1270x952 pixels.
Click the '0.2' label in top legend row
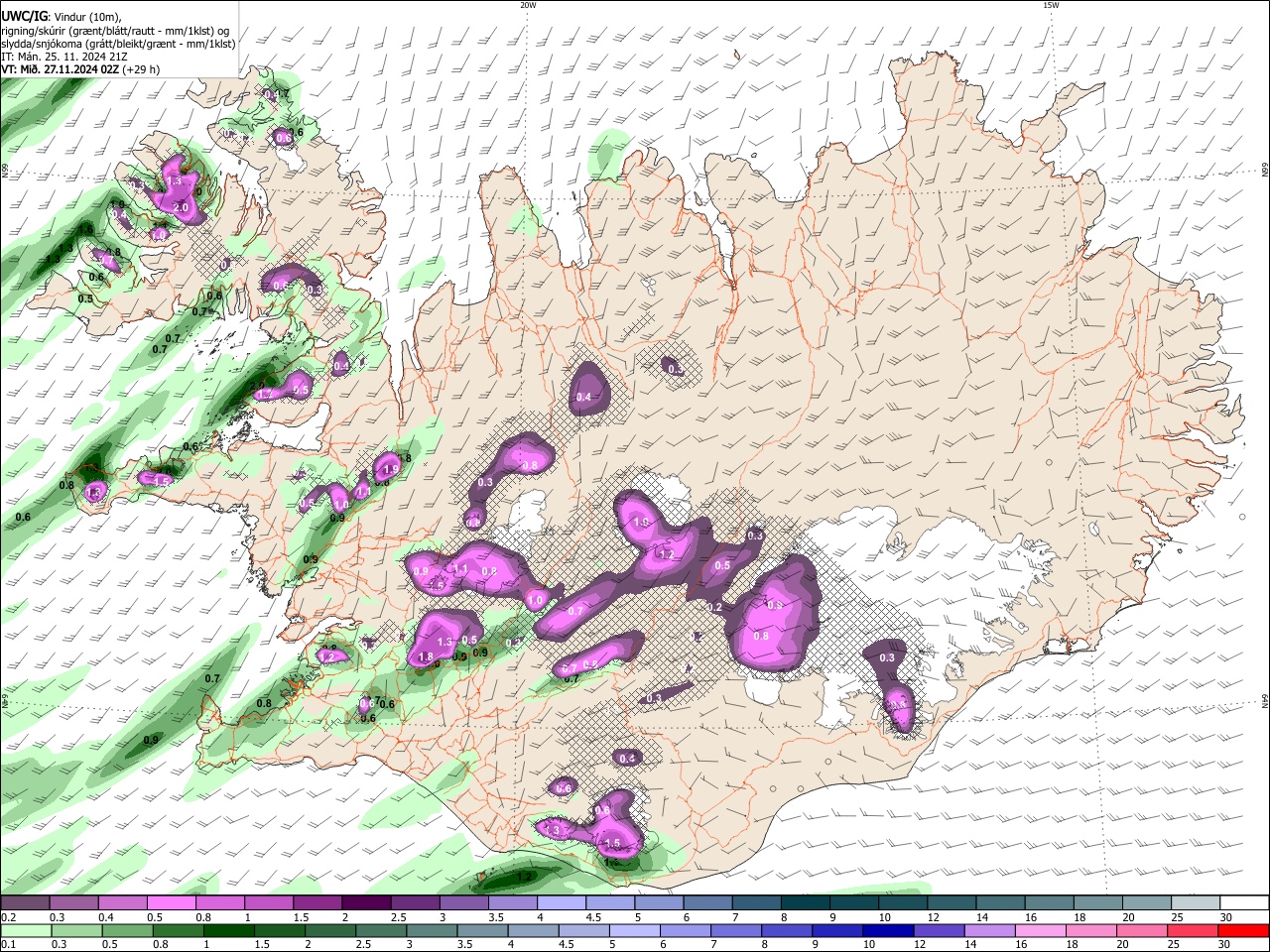(x=9, y=917)
